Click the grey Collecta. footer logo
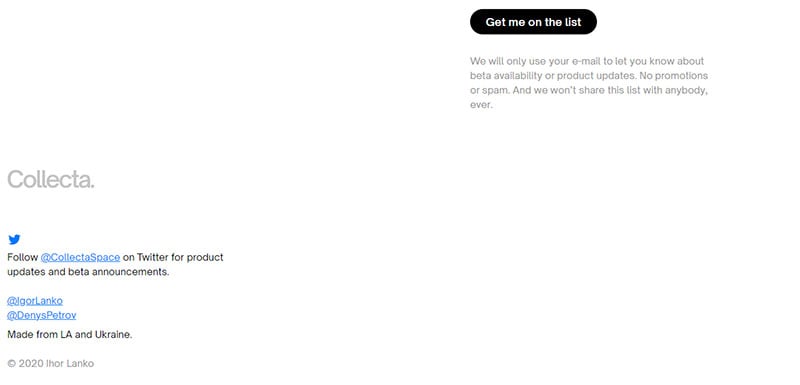Image resolution: width=800 pixels, height=385 pixels. tap(51, 179)
